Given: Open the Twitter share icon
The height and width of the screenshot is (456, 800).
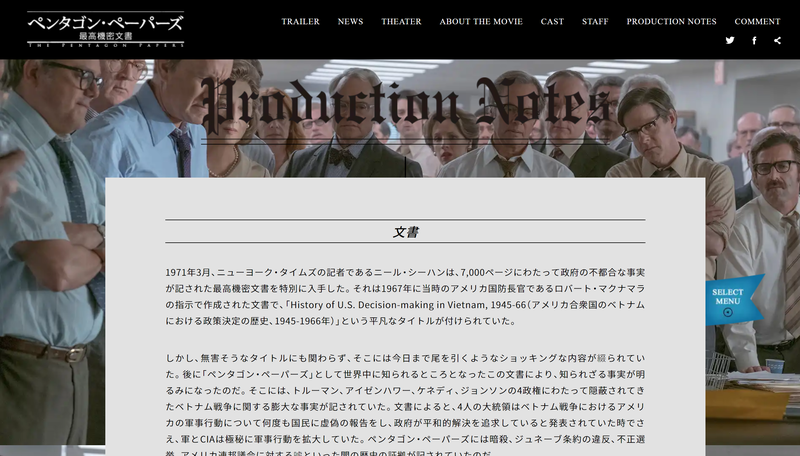Looking at the screenshot, I should [730, 40].
